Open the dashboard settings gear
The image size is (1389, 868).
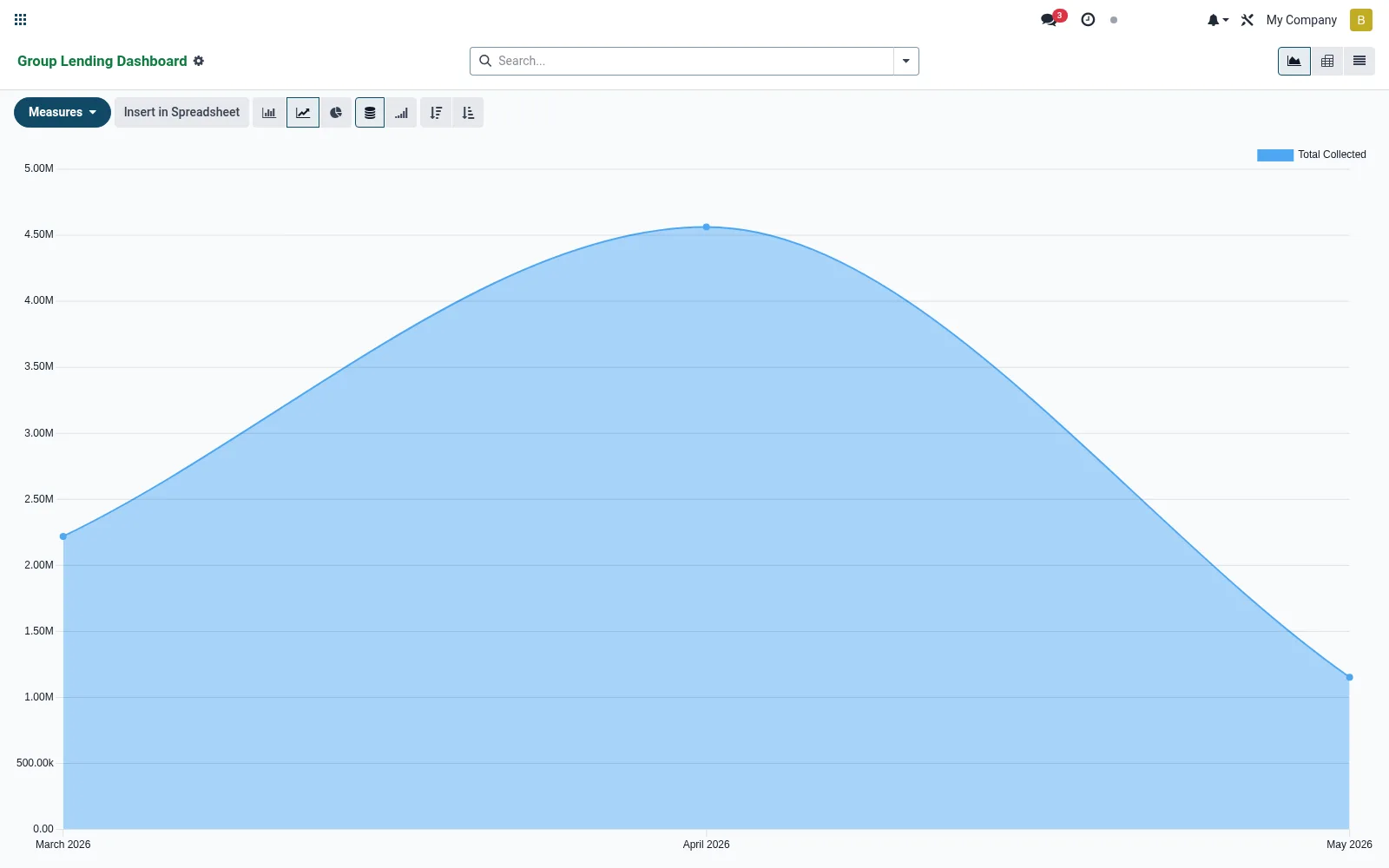(199, 61)
